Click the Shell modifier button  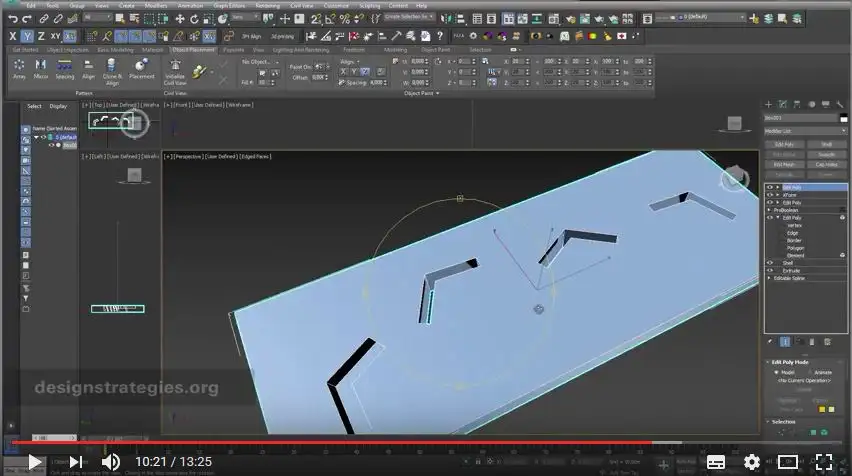[826, 145]
